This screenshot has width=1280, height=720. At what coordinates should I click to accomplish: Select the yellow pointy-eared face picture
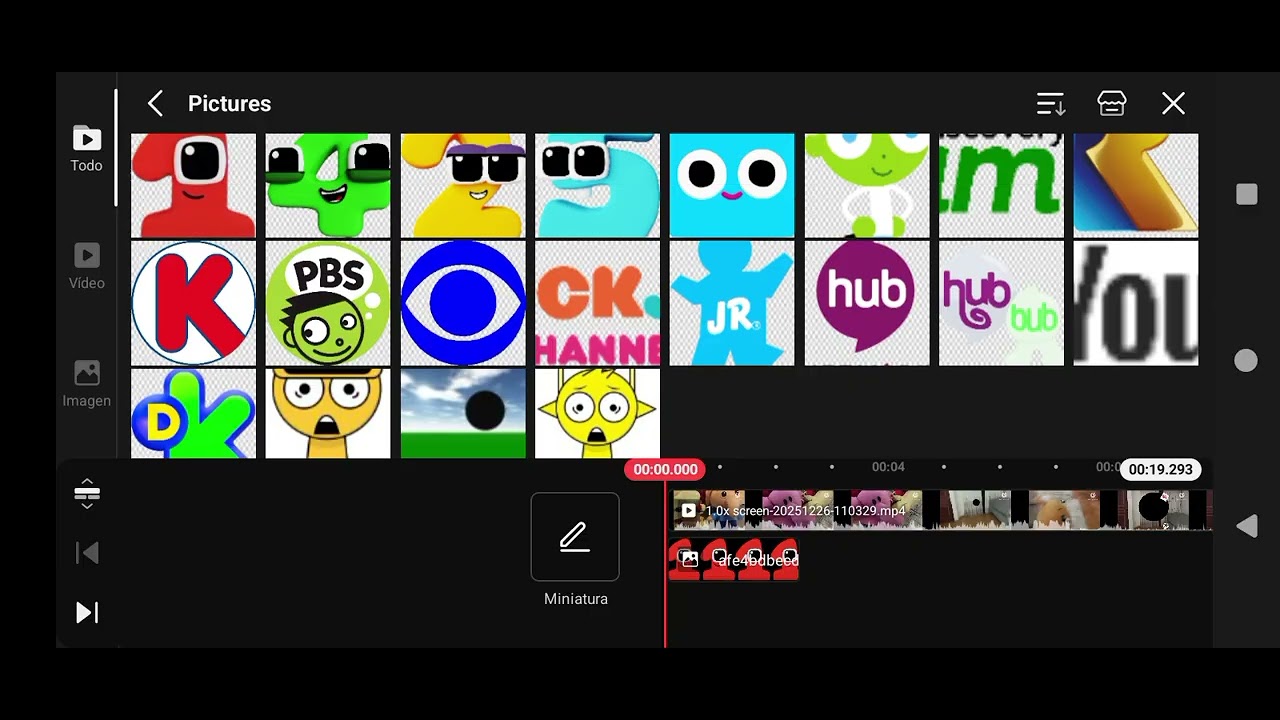[597, 413]
